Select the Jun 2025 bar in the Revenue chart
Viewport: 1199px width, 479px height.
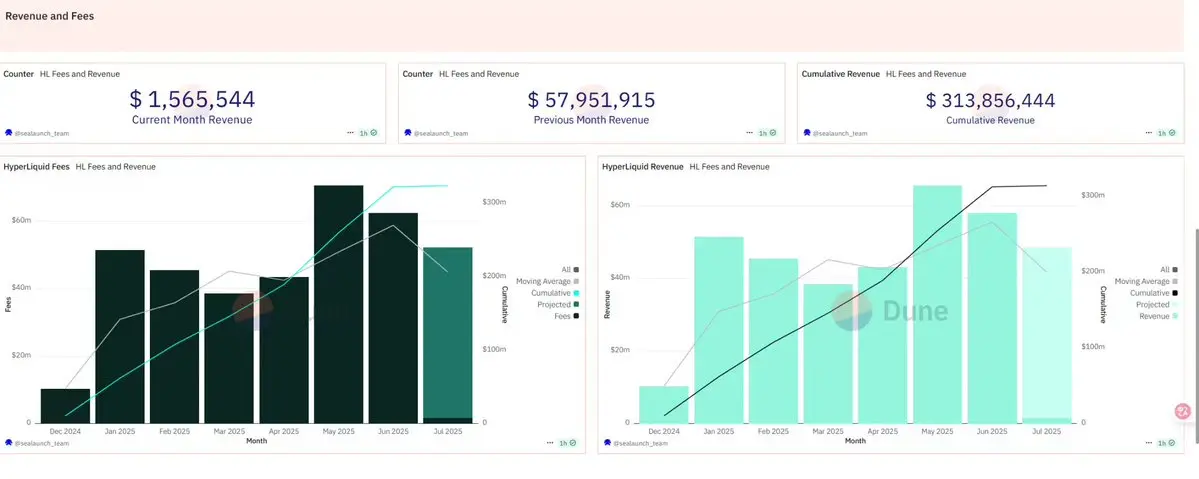click(x=993, y=318)
